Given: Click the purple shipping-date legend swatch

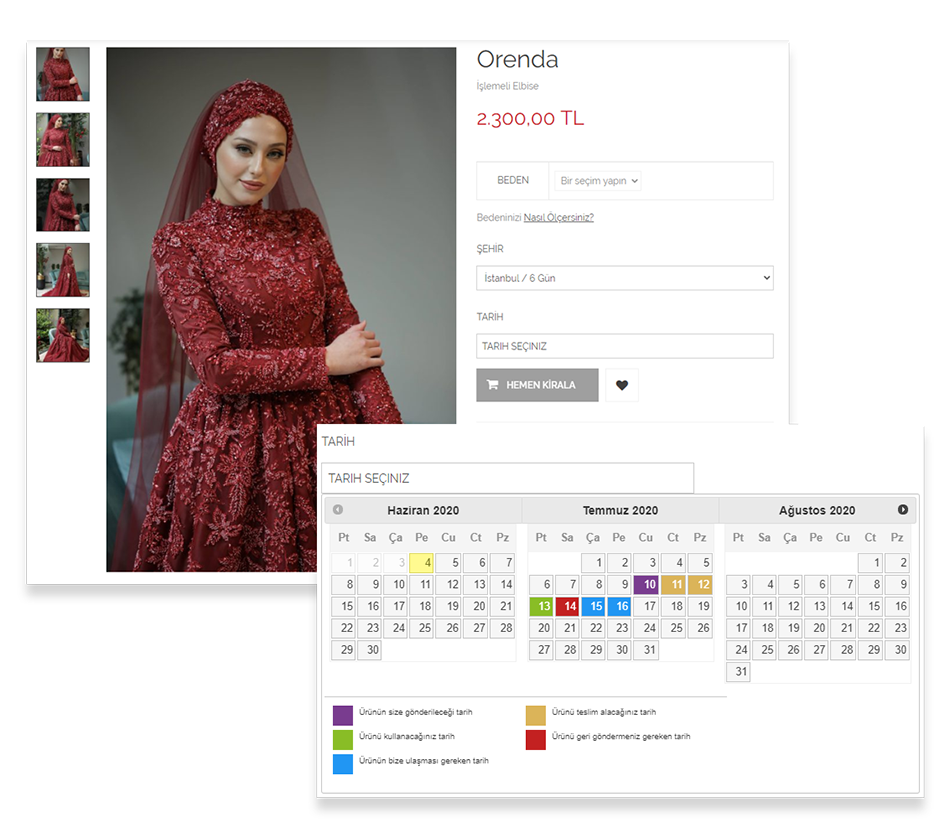Looking at the screenshot, I should [343, 715].
